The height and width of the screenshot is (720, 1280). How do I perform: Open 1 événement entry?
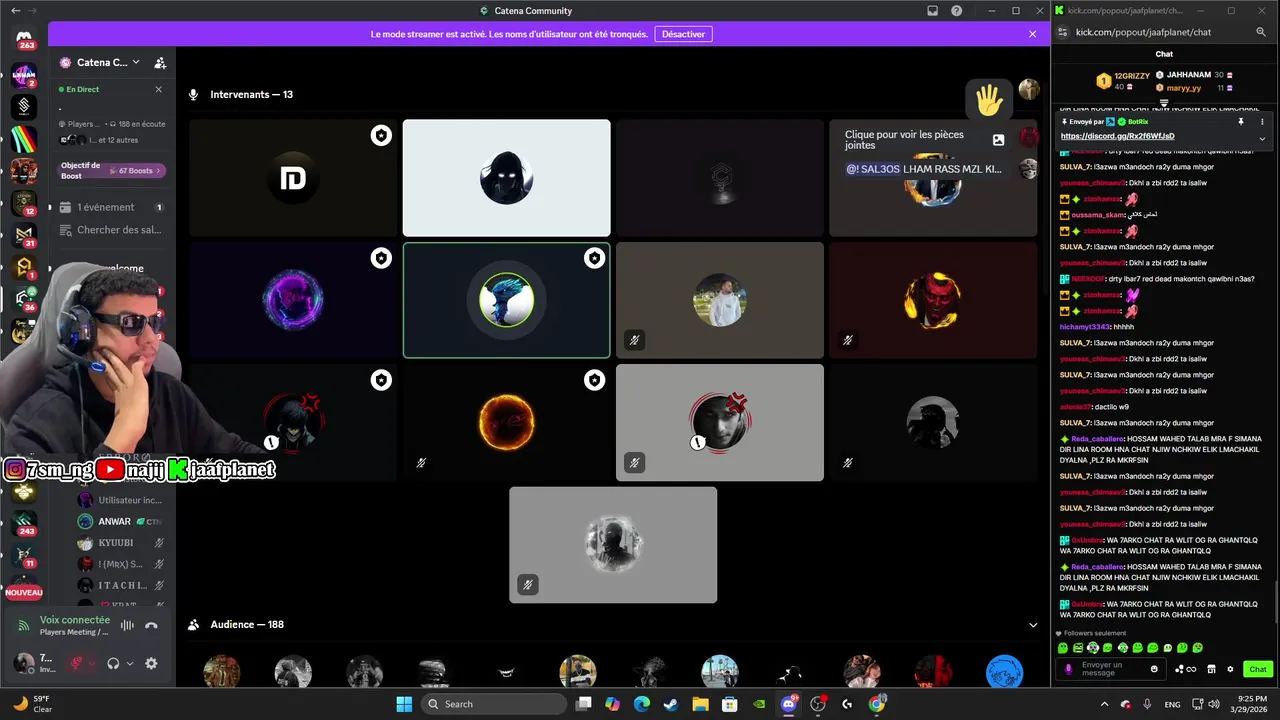(111, 207)
